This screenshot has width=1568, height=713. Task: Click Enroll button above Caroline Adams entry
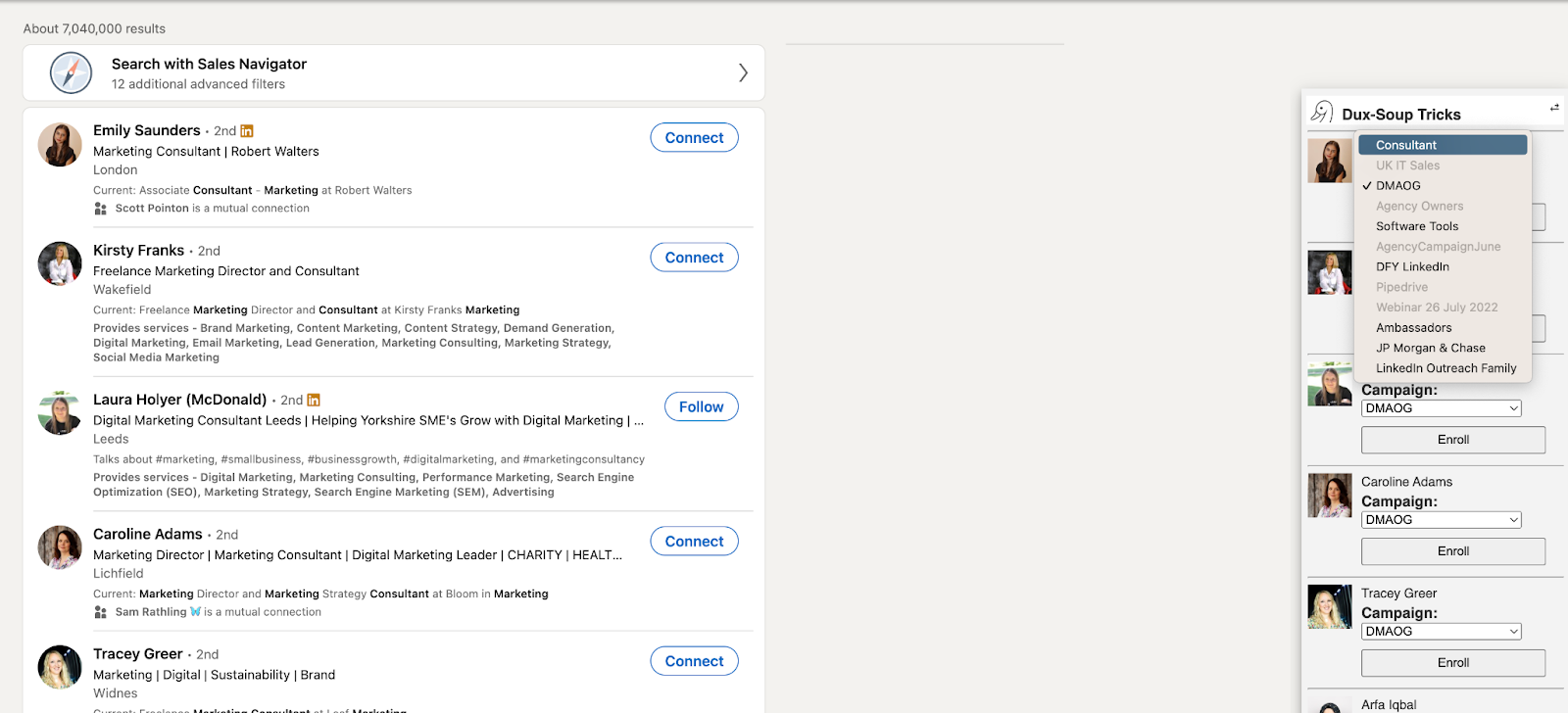point(1453,440)
